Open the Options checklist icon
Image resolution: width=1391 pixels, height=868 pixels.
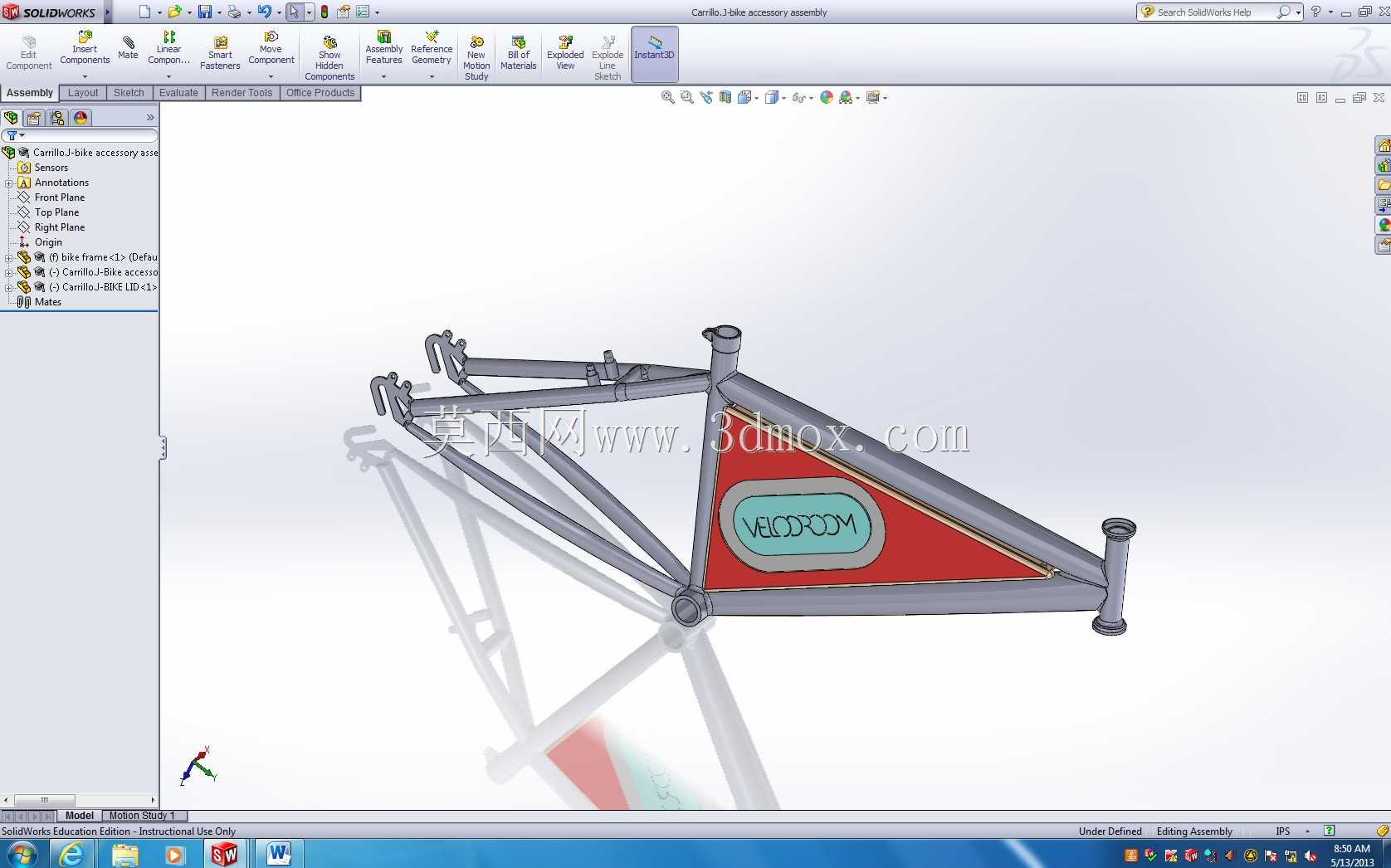tap(363, 12)
